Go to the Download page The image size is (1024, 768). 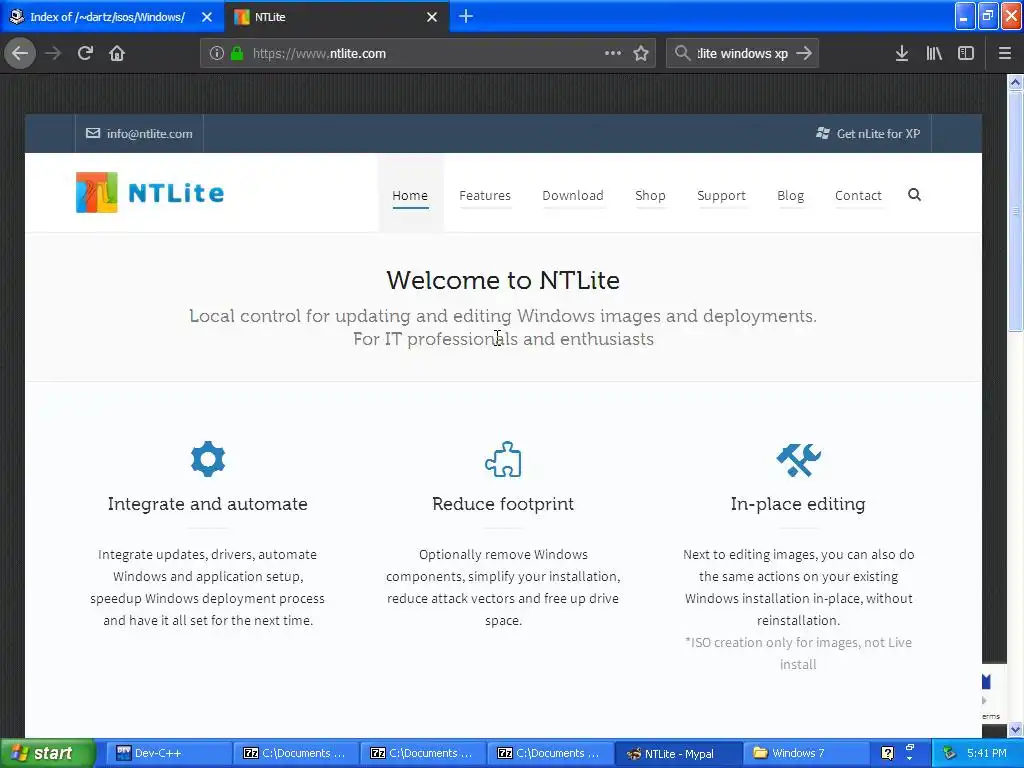(573, 195)
